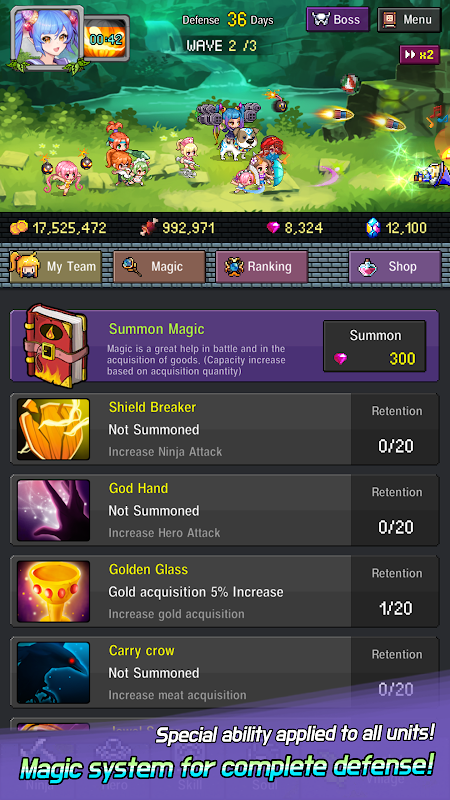Tap the pink gem currency counter
Viewport: 450px width, 800px height.
[x=295, y=228]
